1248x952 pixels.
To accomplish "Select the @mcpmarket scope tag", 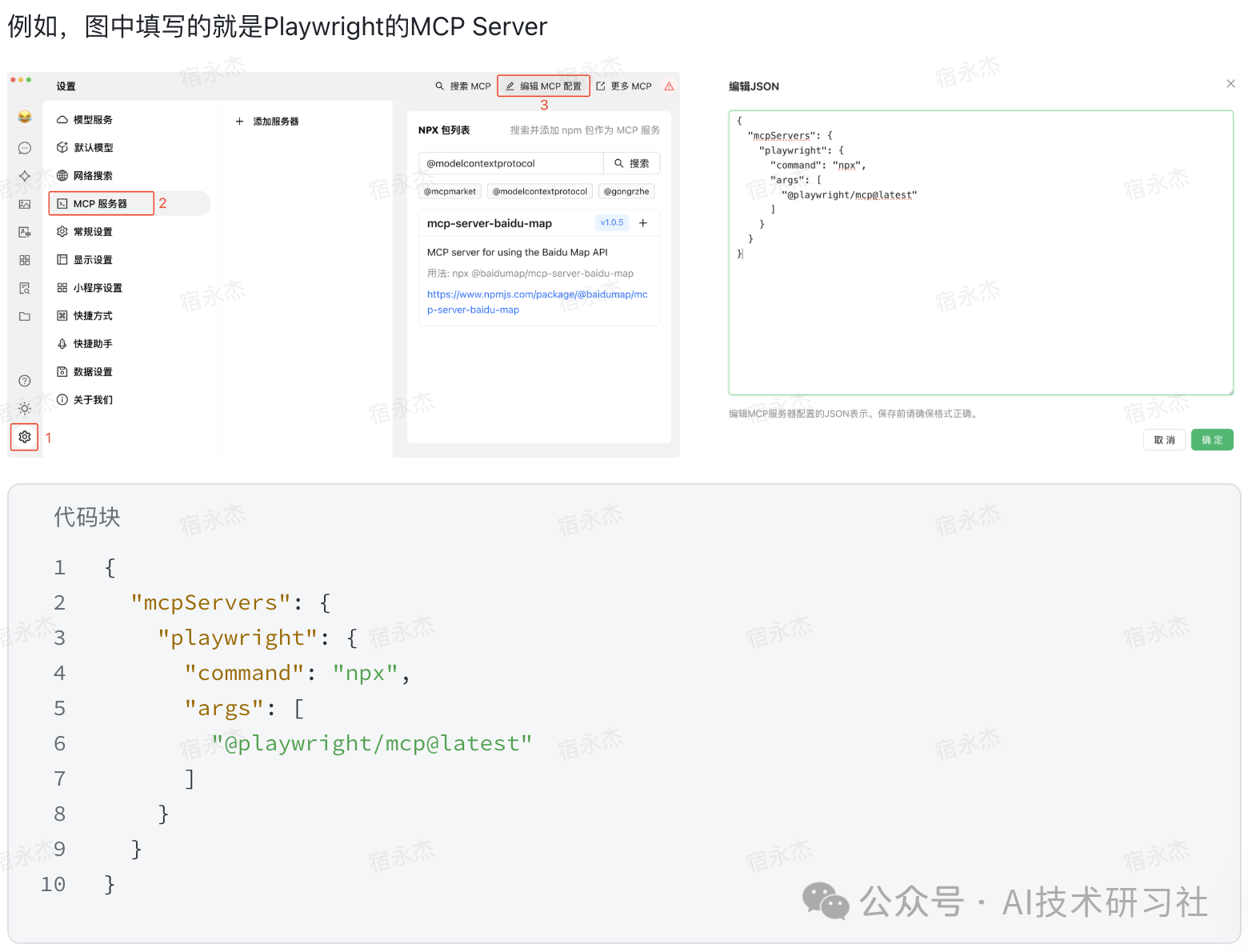I will [450, 191].
